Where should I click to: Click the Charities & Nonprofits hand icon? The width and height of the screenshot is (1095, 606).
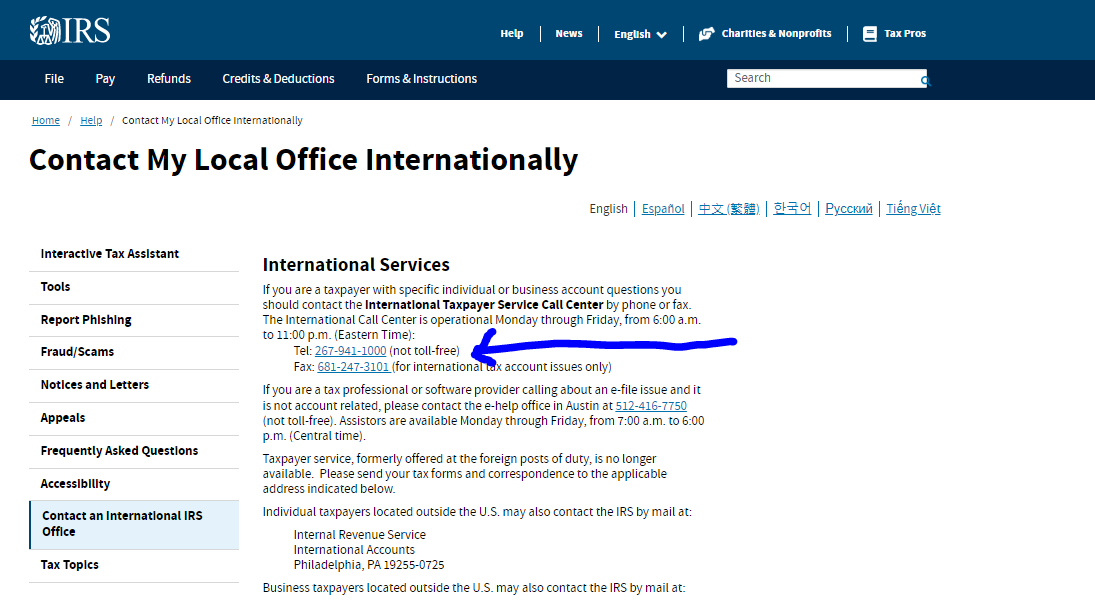click(x=706, y=34)
